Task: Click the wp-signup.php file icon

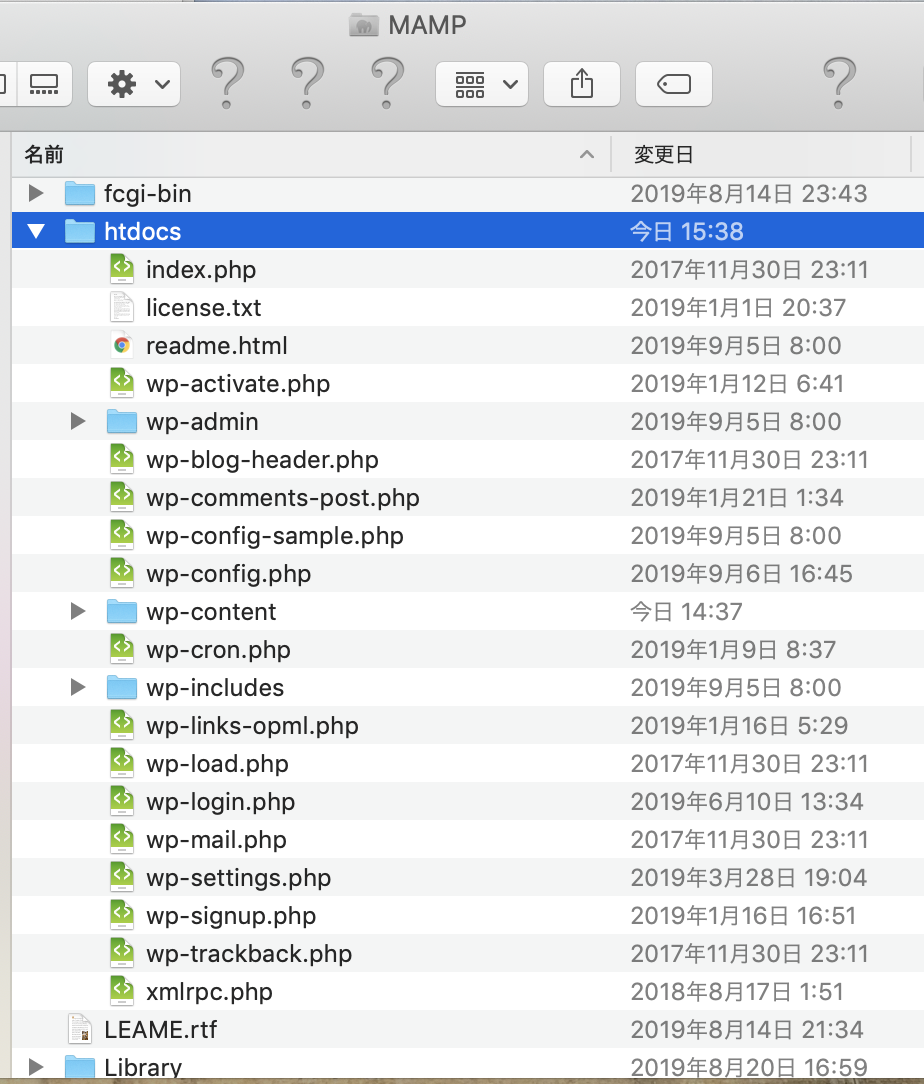Action: [122, 915]
